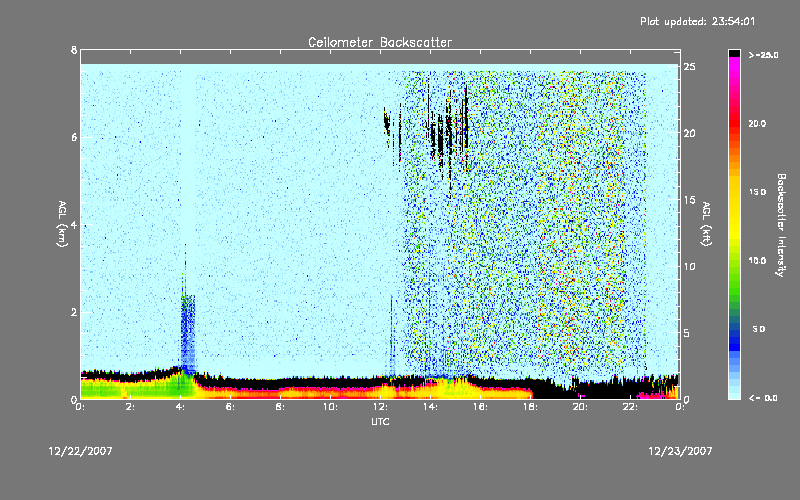Click the "12:" UTC time tick
Viewport: 800px width, 500px height.
pyautogui.click(x=381, y=407)
